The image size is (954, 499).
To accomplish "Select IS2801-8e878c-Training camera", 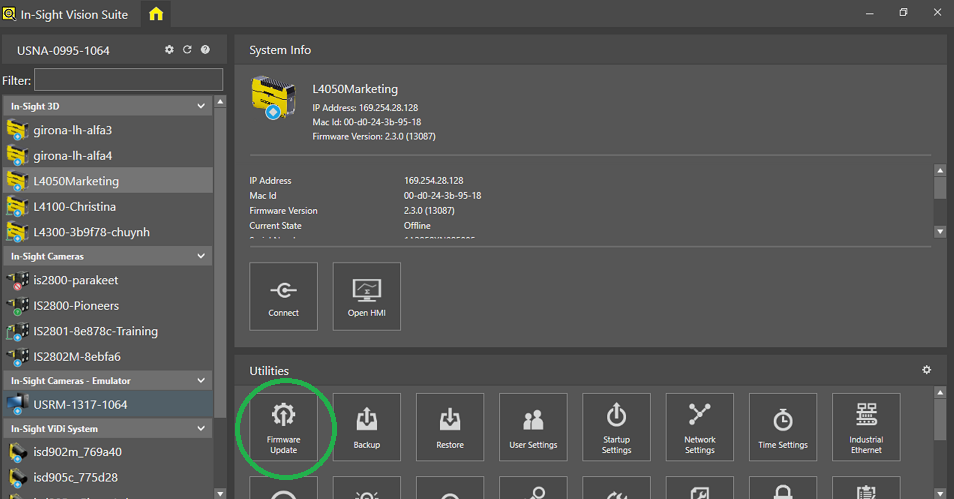I will [x=108, y=331].
